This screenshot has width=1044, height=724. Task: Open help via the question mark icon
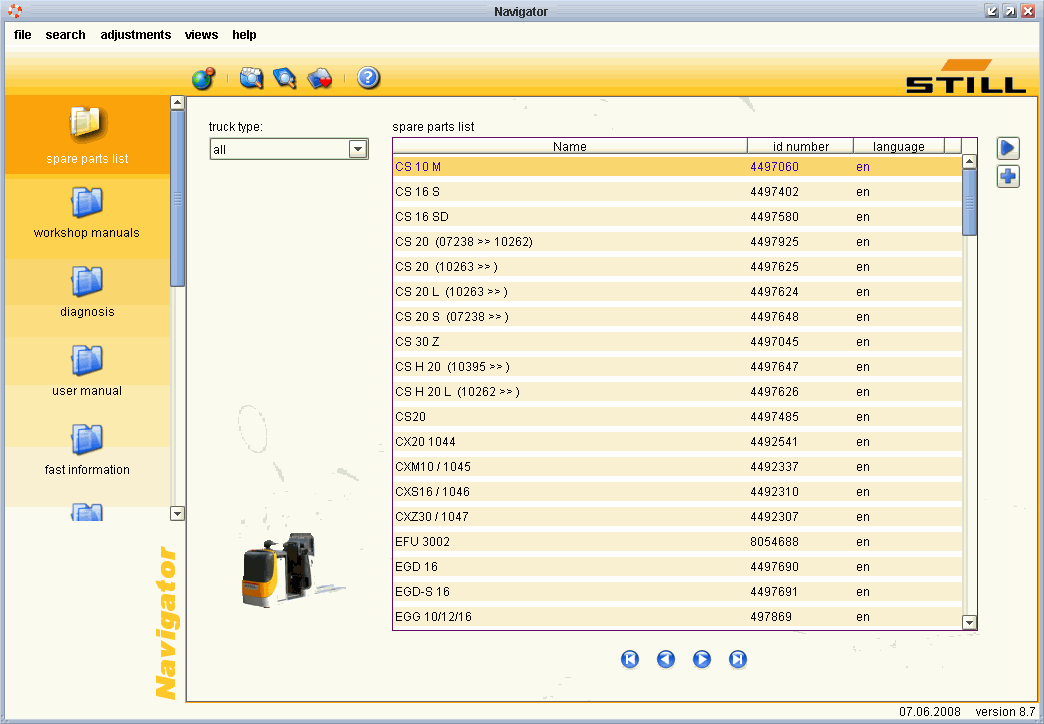[x=368, y=78]
